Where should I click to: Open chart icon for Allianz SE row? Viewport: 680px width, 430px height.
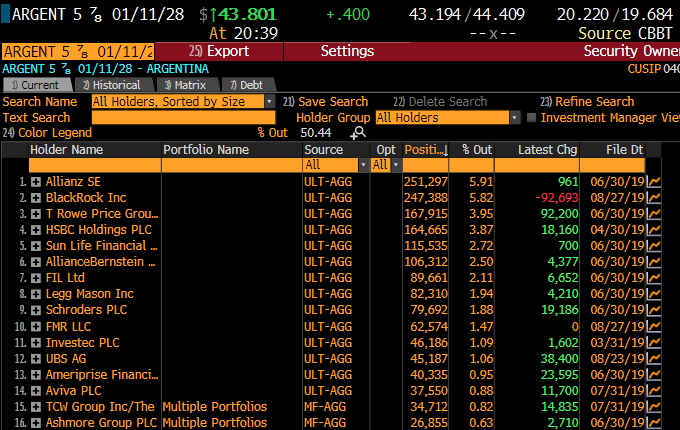click(x=654, y=182)
